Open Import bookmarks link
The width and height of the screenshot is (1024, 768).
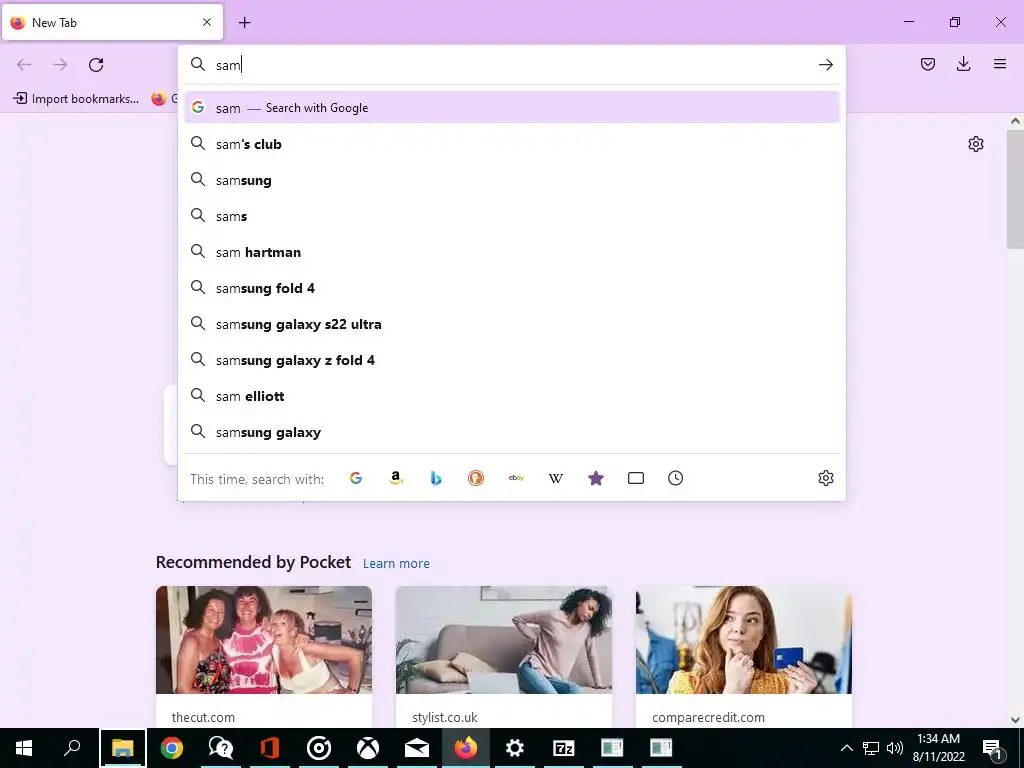point(76,99)
